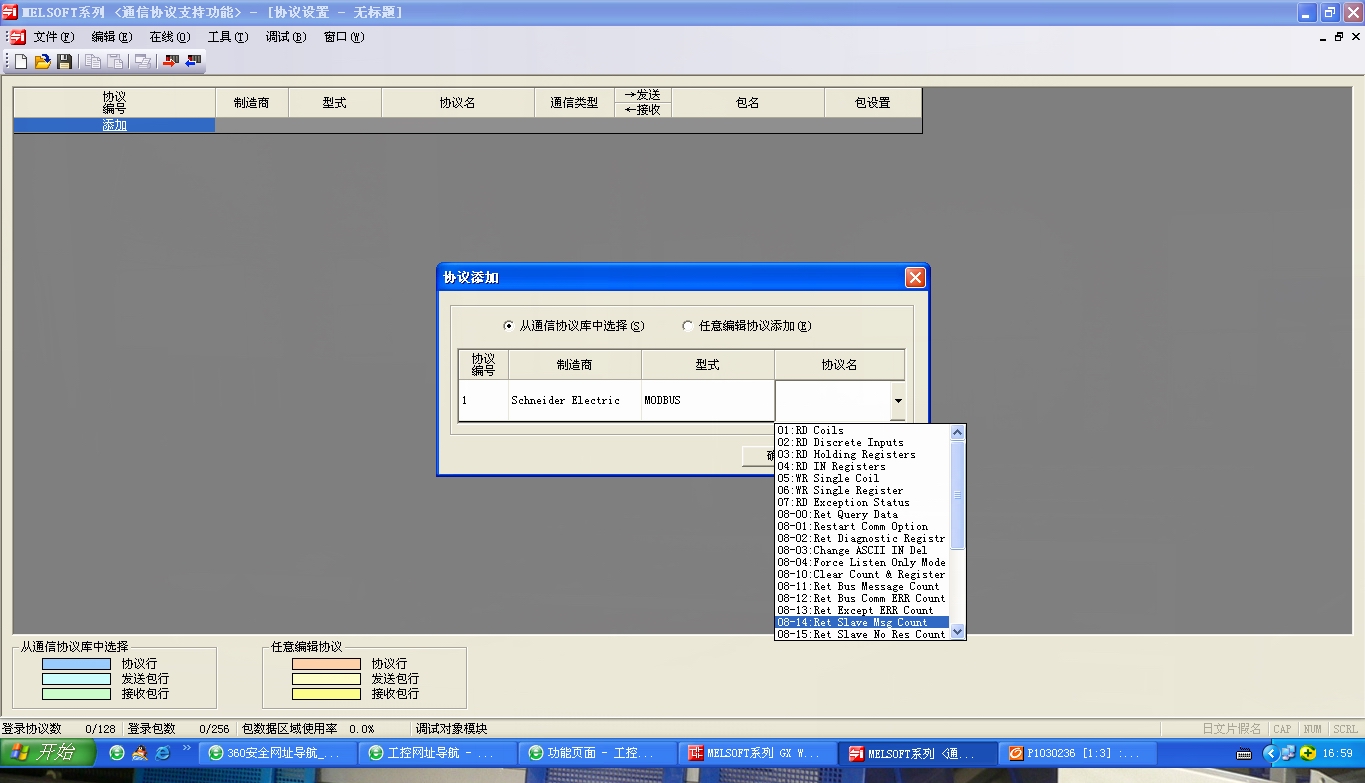This screenshot has height=783, width=1365.
Task: Close the 协议添加 dialog with red X
Action: point(914,278)
